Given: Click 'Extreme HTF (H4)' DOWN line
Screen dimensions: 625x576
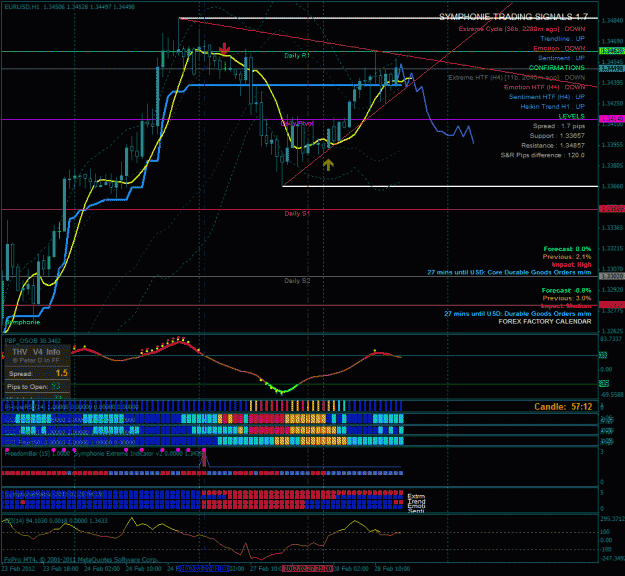Looking at the screenshot, I should tap(517, 77).
